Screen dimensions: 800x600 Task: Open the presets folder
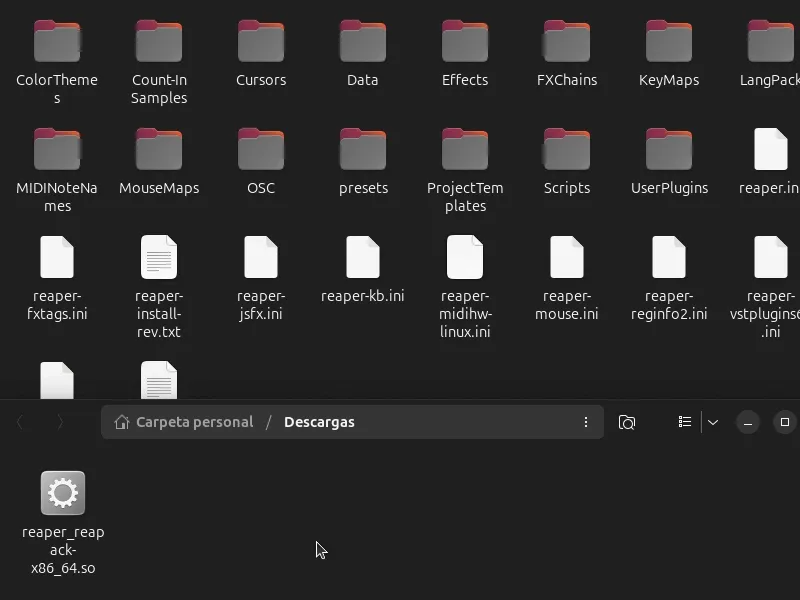click(363, 149)
